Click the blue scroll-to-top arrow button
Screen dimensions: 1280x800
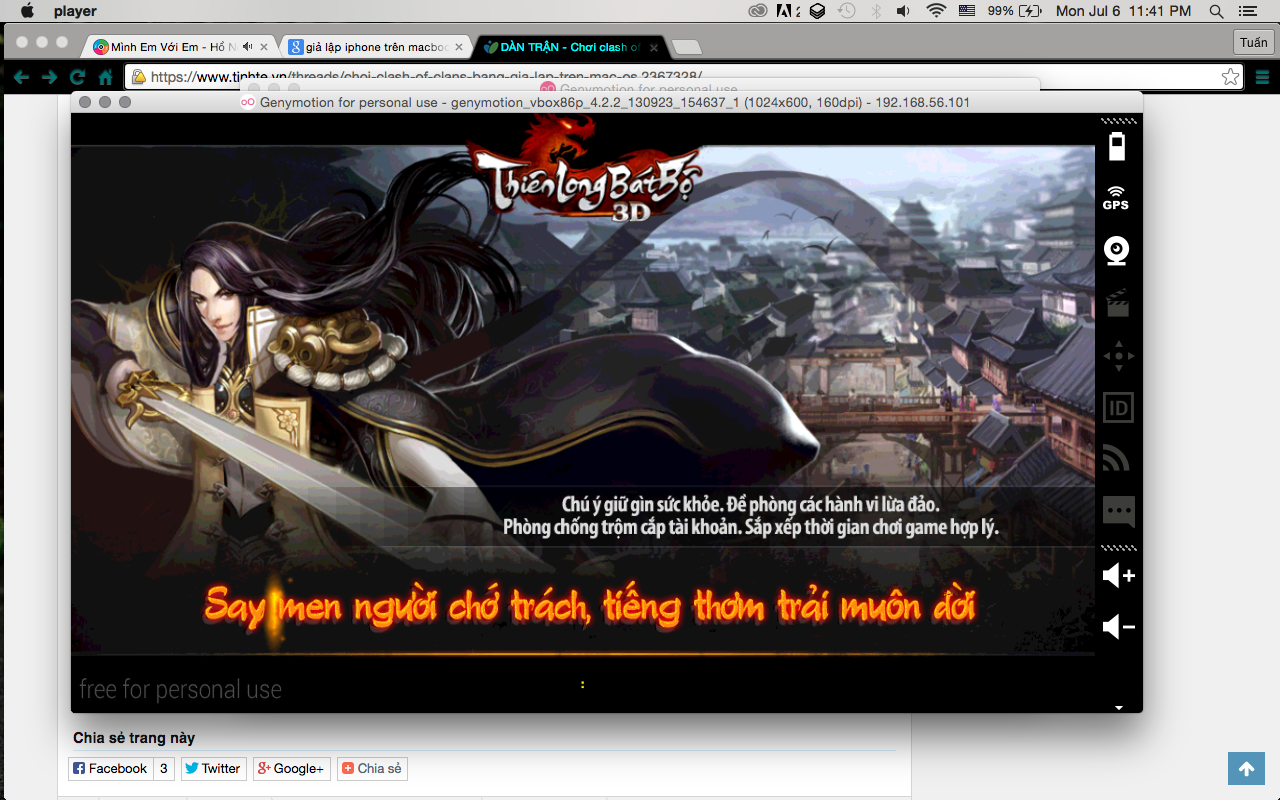point(1246,768)
